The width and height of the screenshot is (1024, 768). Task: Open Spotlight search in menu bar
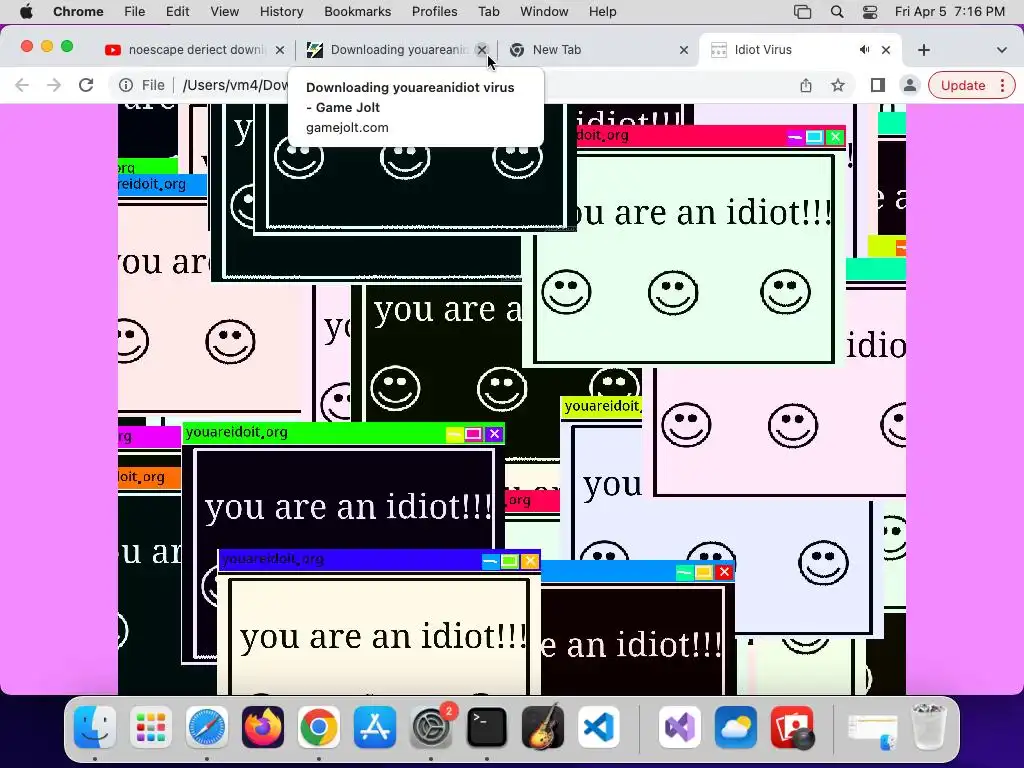click(837, 11)
